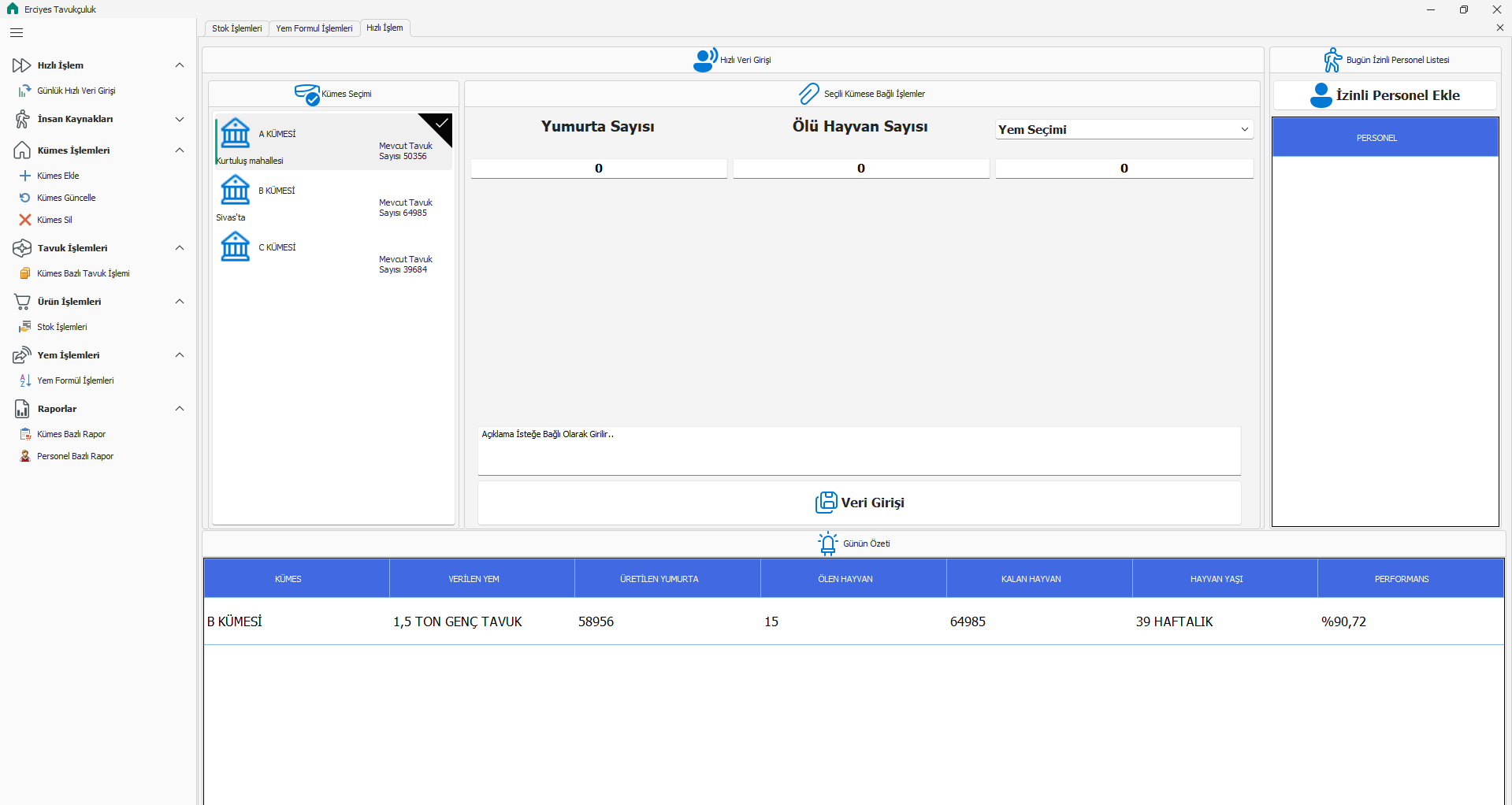Click the KÜMES column header
This screenshot has width=1512, height=805.
[x=296, y=579]
